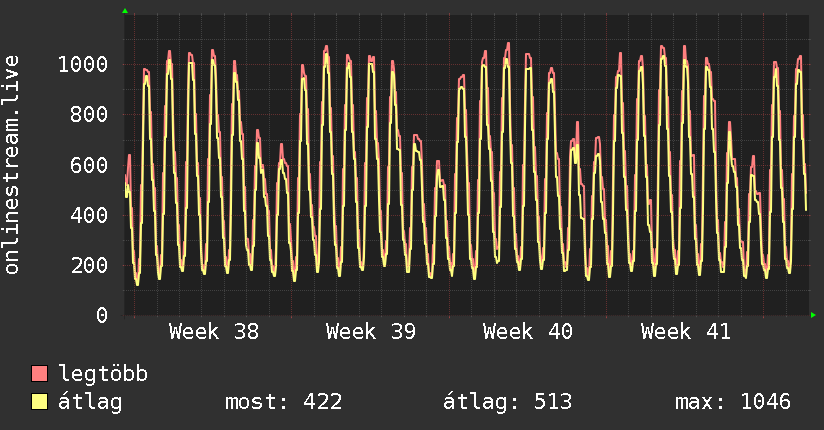Viewport: 824px width, 430px height.
Task: Click the 'most: 422' value
Action: [284, 402]
